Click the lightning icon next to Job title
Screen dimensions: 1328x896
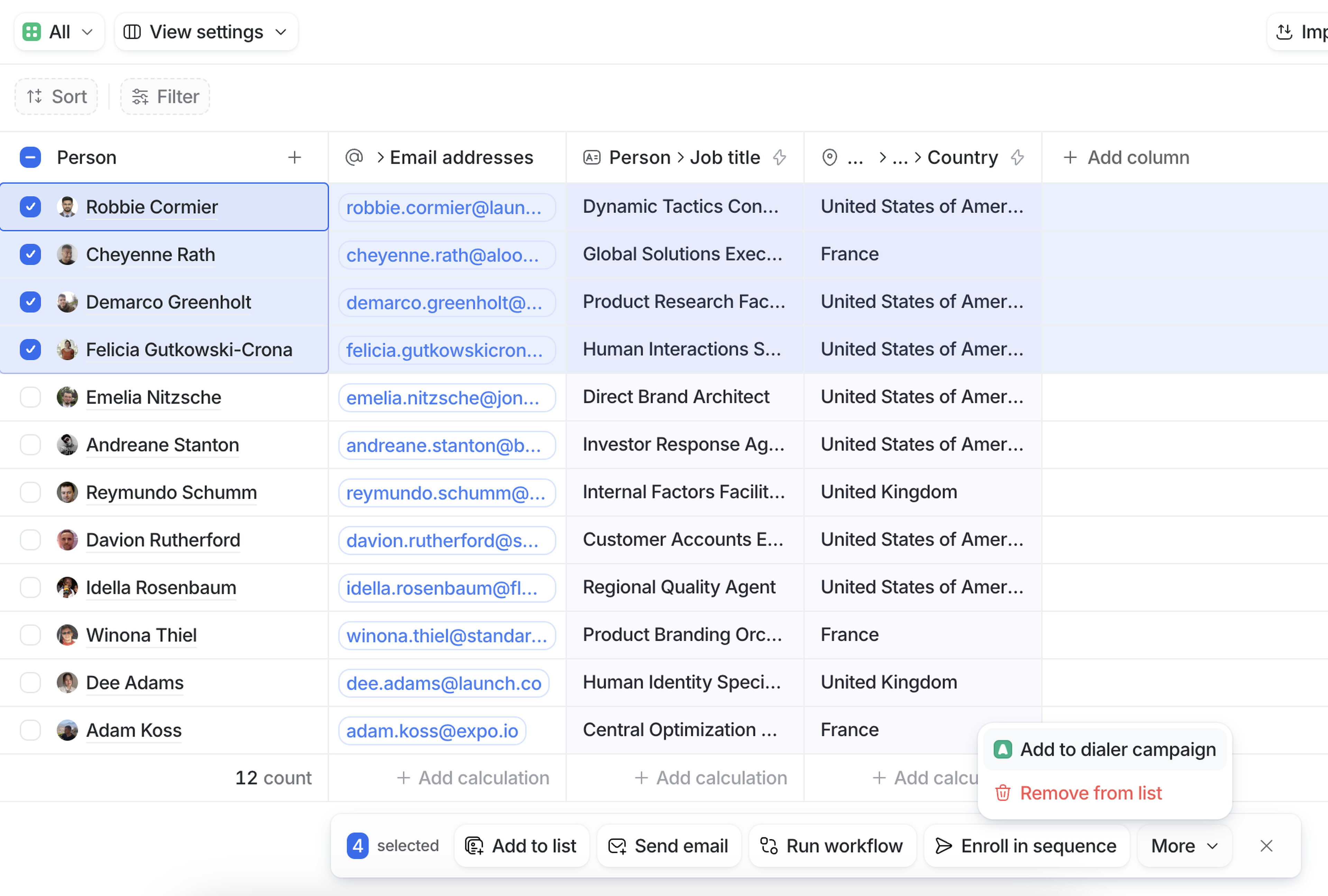point(780,157)
